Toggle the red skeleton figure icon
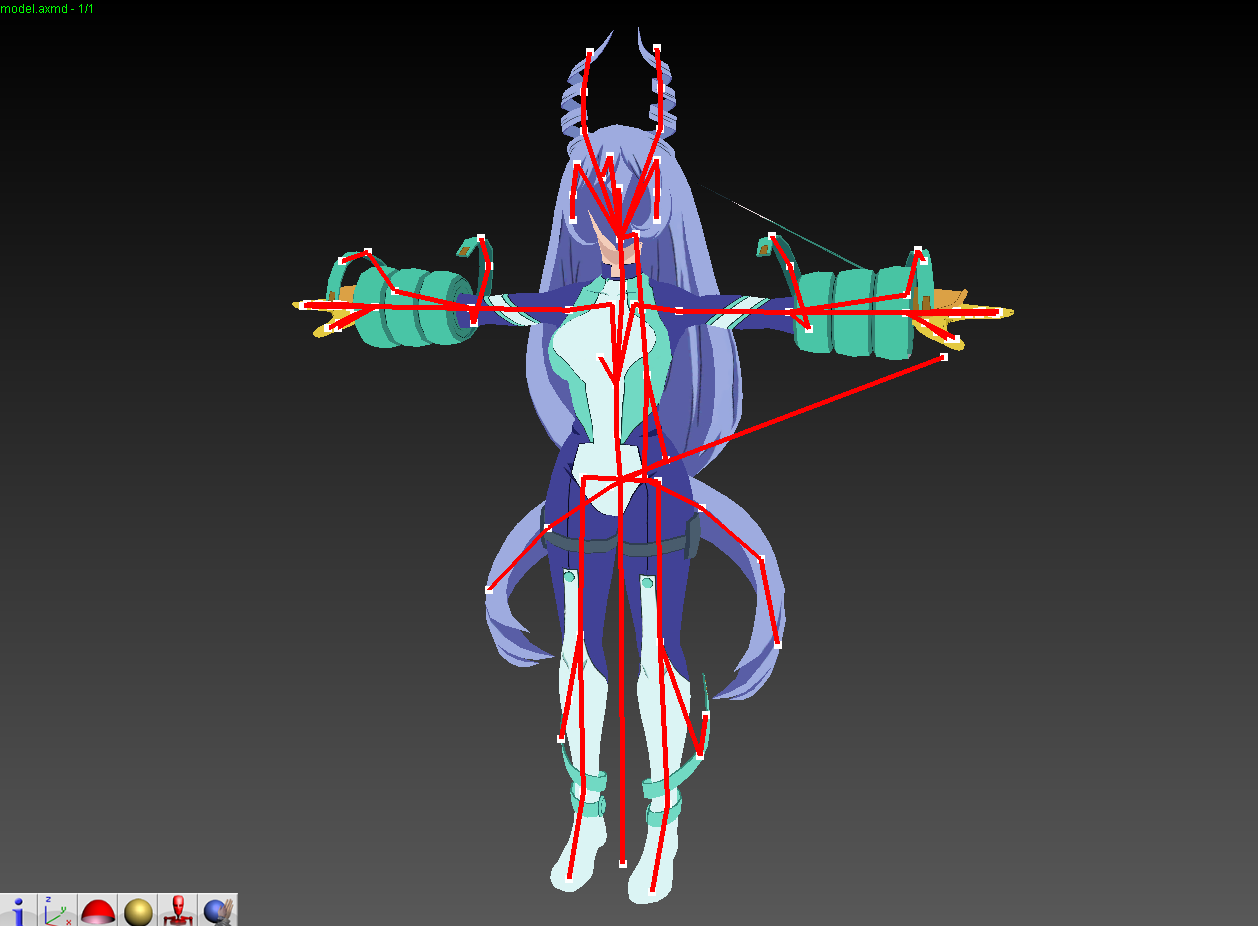 [x=178, y=910]
